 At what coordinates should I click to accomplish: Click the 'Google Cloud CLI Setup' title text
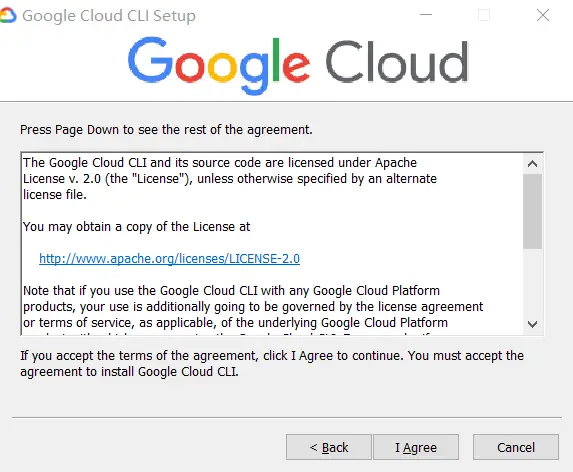coord(109,16)
